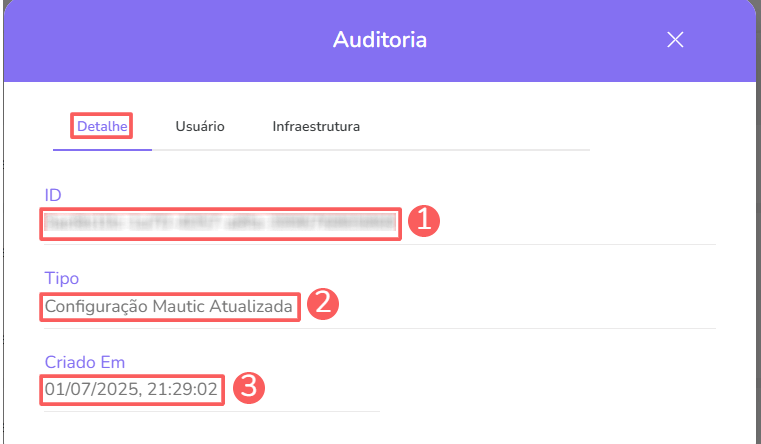Screen dimensions: 761x444
Task: Click the red number 3 marker
Action: pyautogui.click(x=248, y=388)
